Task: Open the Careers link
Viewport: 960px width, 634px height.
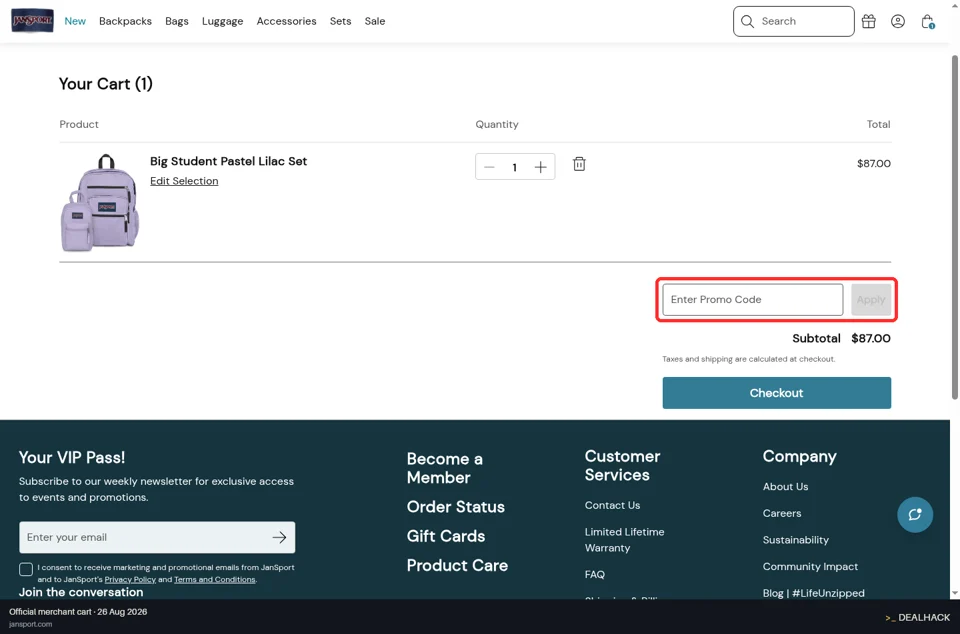Action: pyautogui.click(x=782, y=513)
